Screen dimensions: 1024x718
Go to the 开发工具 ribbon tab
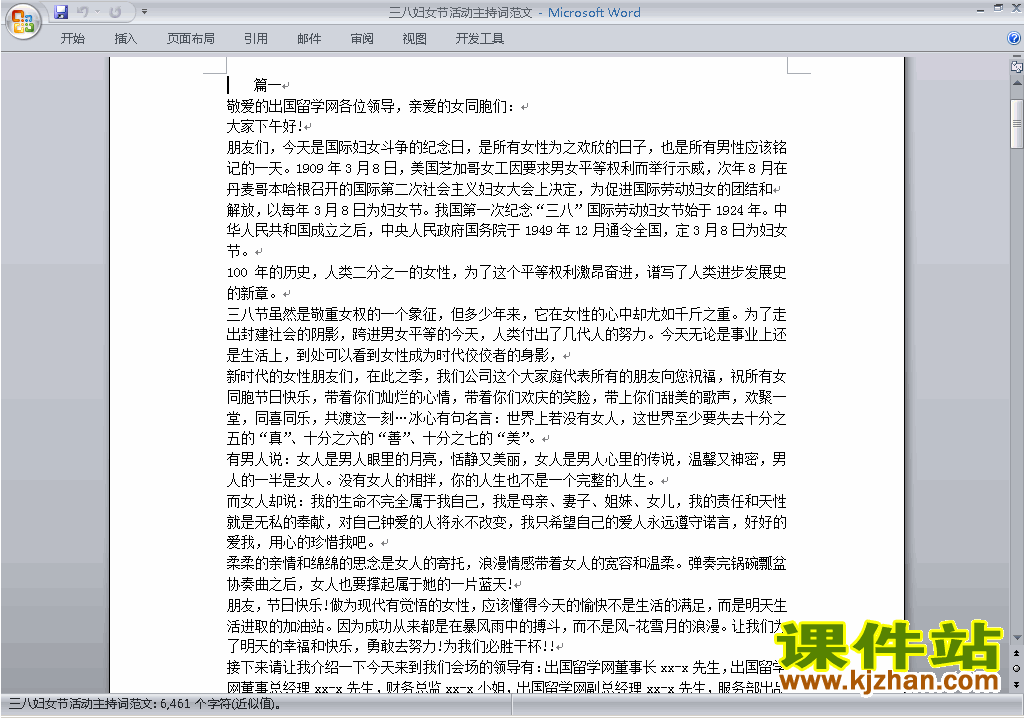[x=479, y=39]
